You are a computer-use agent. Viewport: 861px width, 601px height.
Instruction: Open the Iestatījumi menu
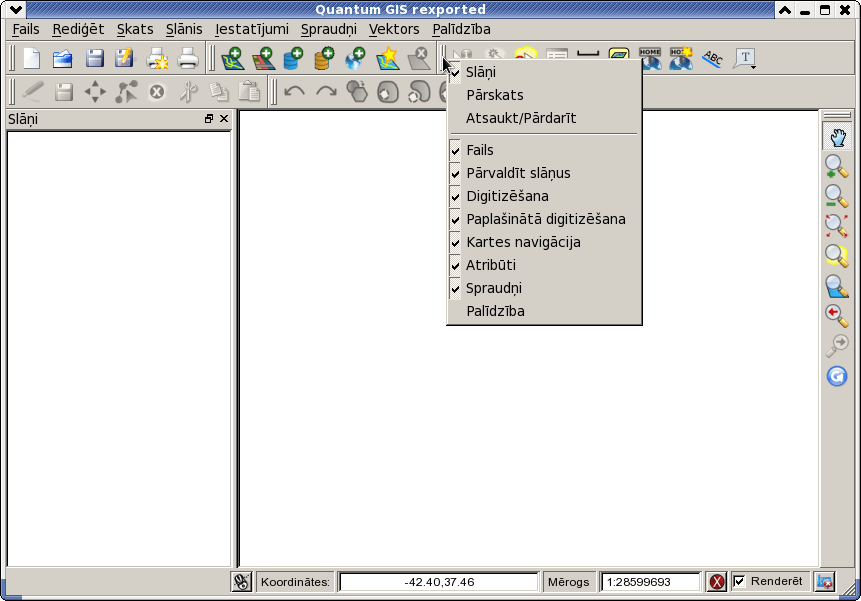pyautogui.click(x=251, y=29)
